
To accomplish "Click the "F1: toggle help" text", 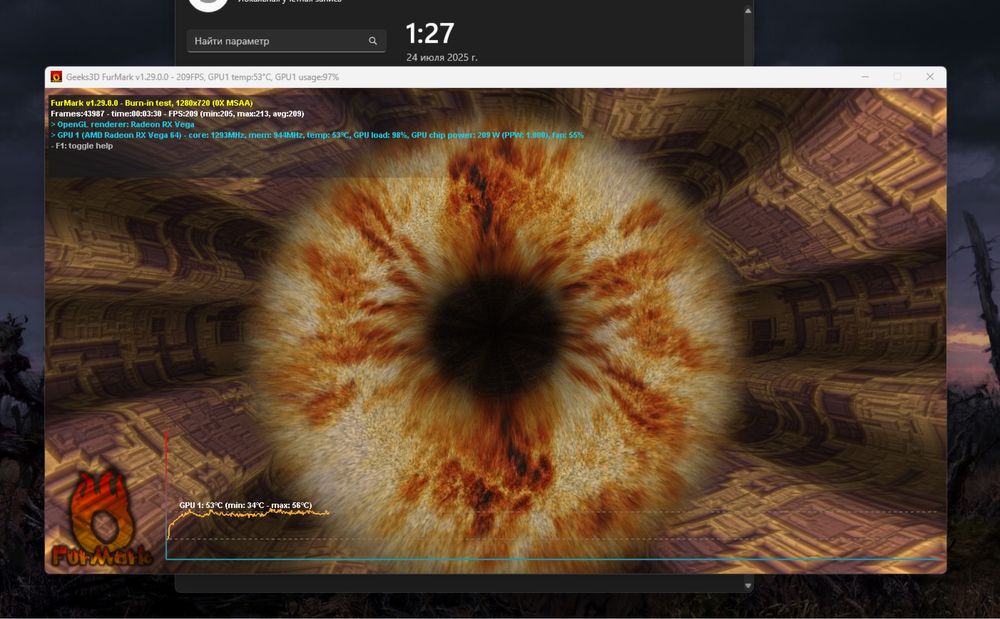I will (x=82, y=146).
